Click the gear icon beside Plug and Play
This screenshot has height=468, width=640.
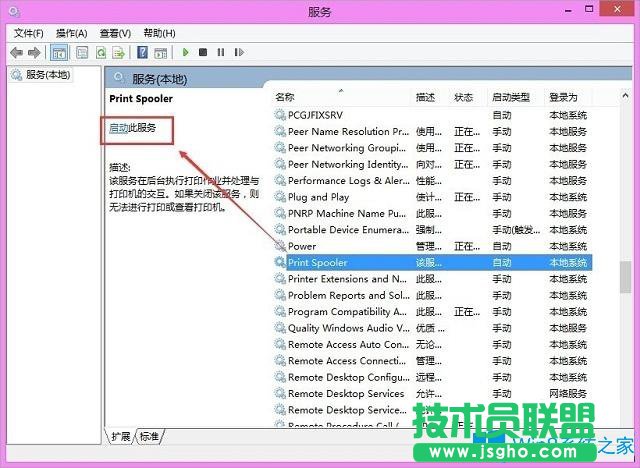(x=280, y=197)
